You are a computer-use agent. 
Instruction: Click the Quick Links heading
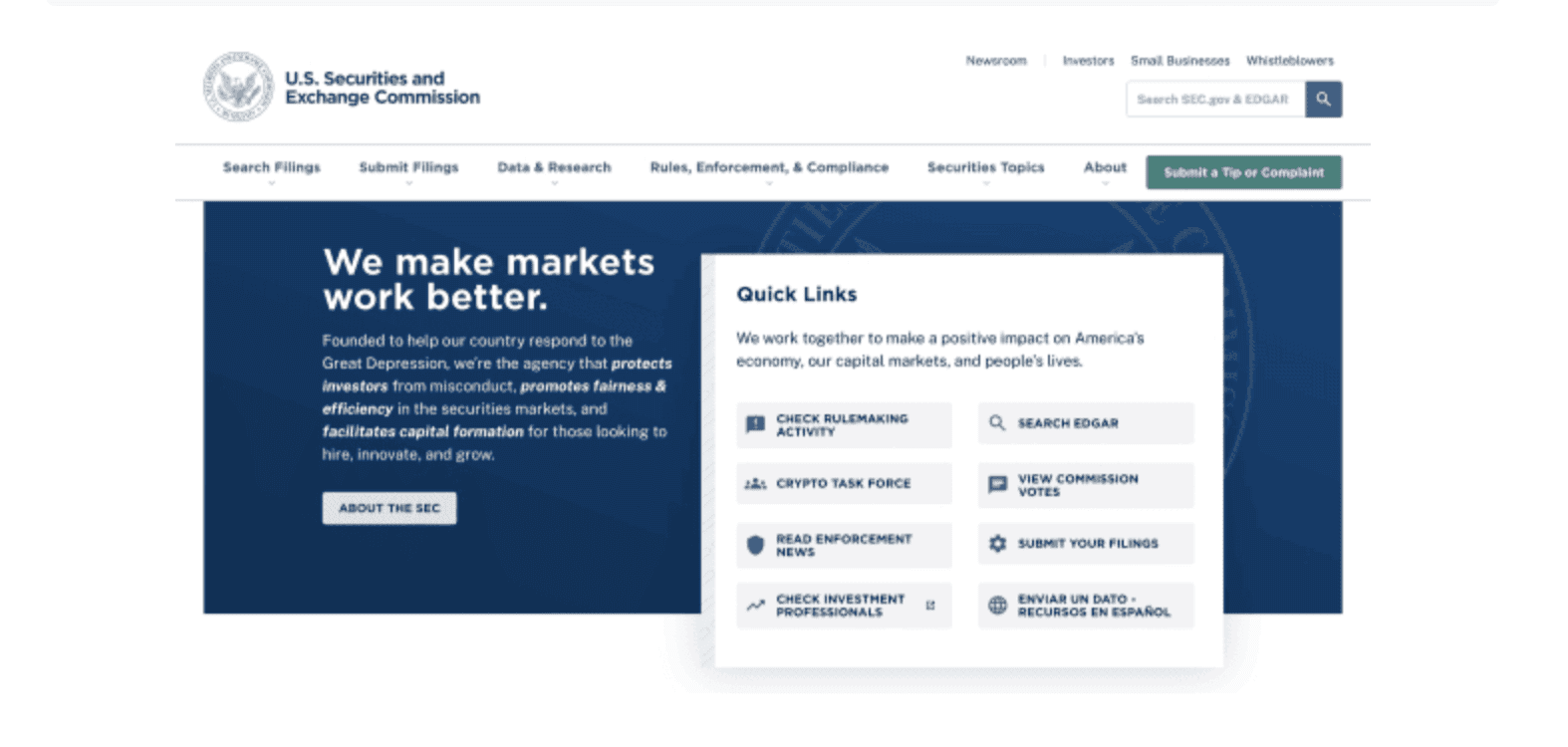coord(796,294)
